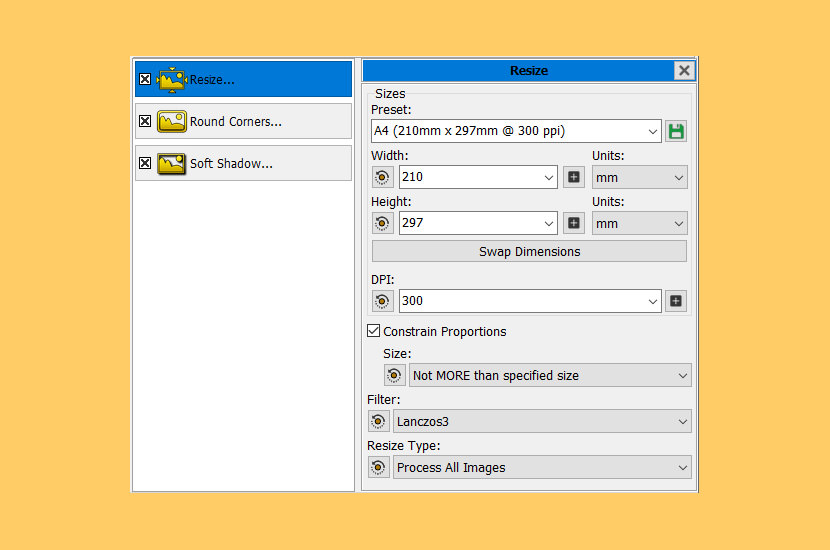Select the Round Corners... action row
830x550 pixels.
(243, 121)
